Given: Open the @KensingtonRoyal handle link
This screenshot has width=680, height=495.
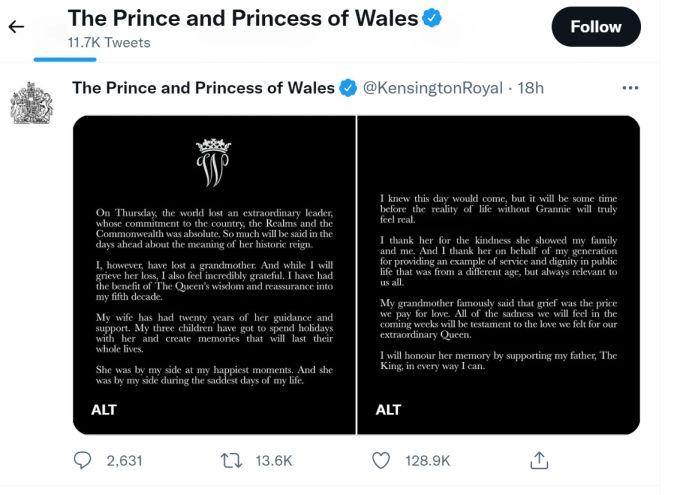Looking at the screenshot, I should click(x=432, y=88).
